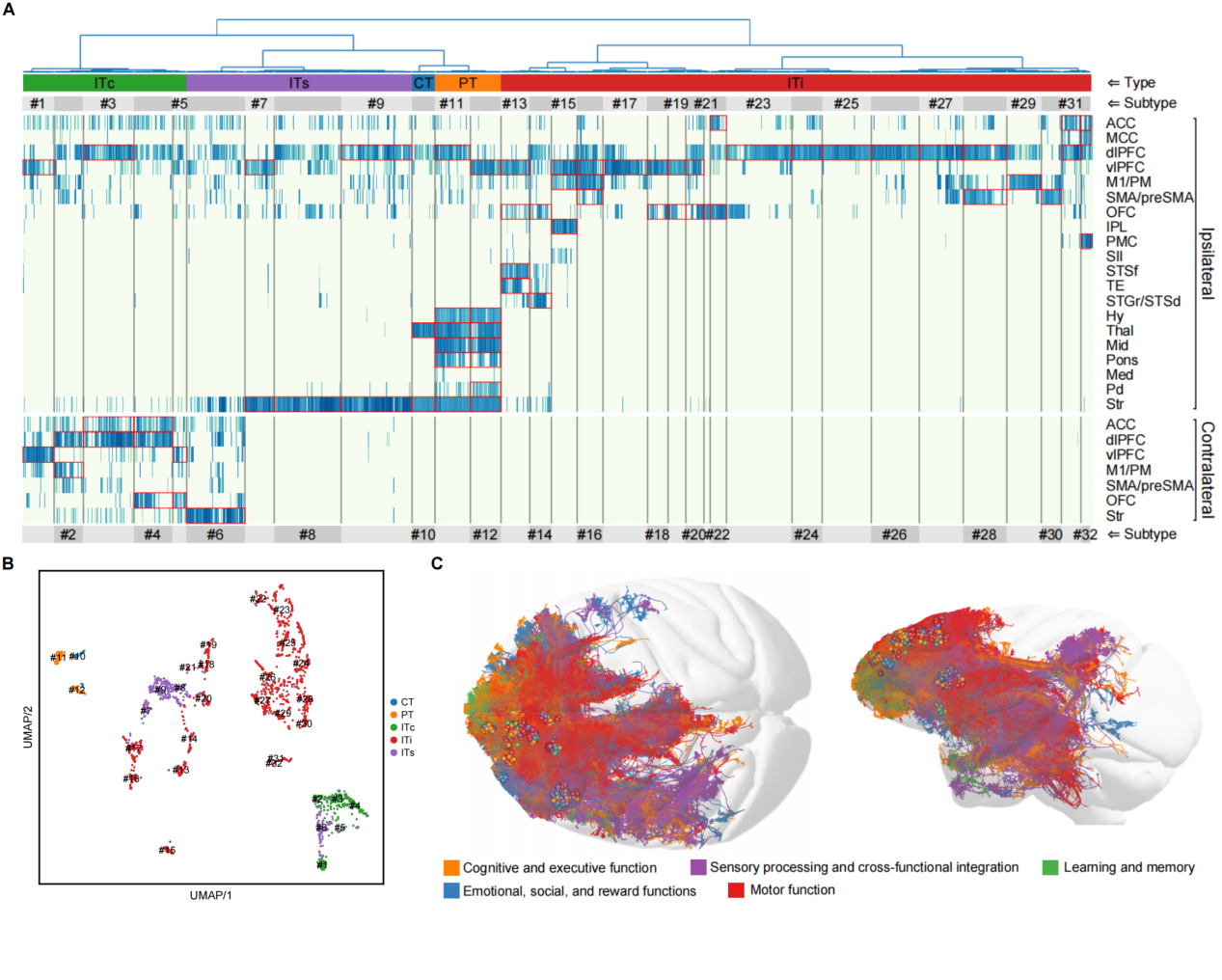Image resolution: width=1222 pixels, height=980 pixels.
Task: Click the Thal row label
Action: click(x=1119, y=331)
